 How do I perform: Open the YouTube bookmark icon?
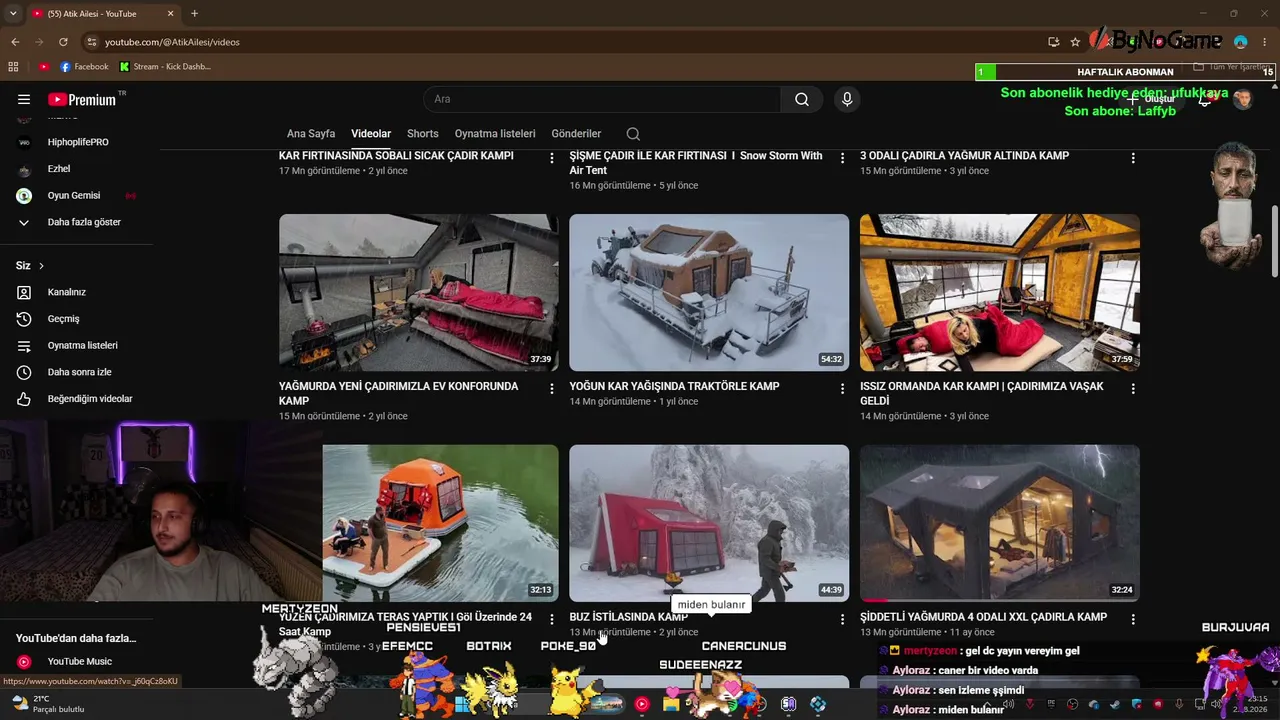(x=44, y=67)
